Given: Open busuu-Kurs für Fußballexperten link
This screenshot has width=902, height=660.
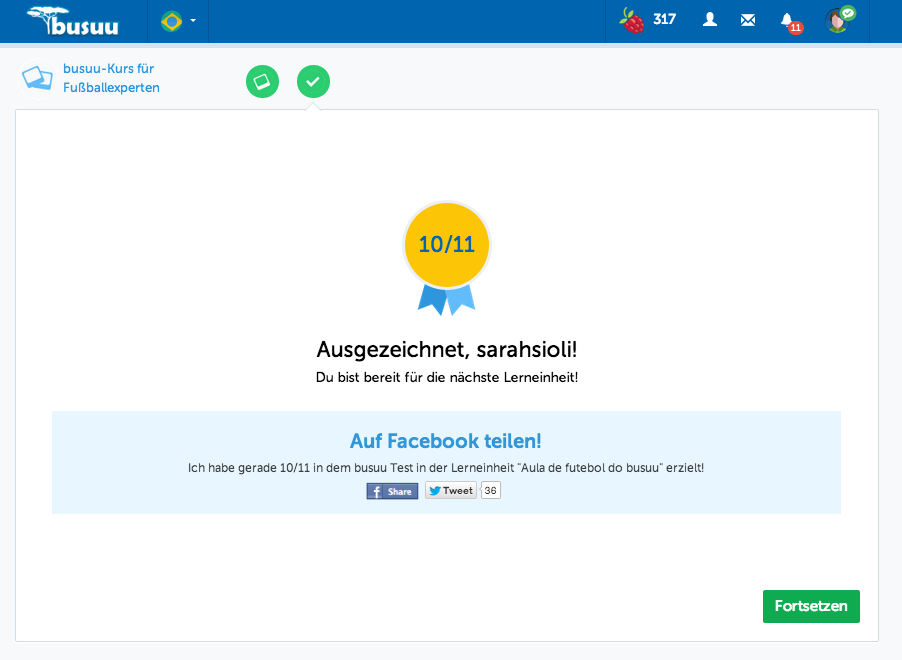Looking at the screenshot, I should [111, 78].
